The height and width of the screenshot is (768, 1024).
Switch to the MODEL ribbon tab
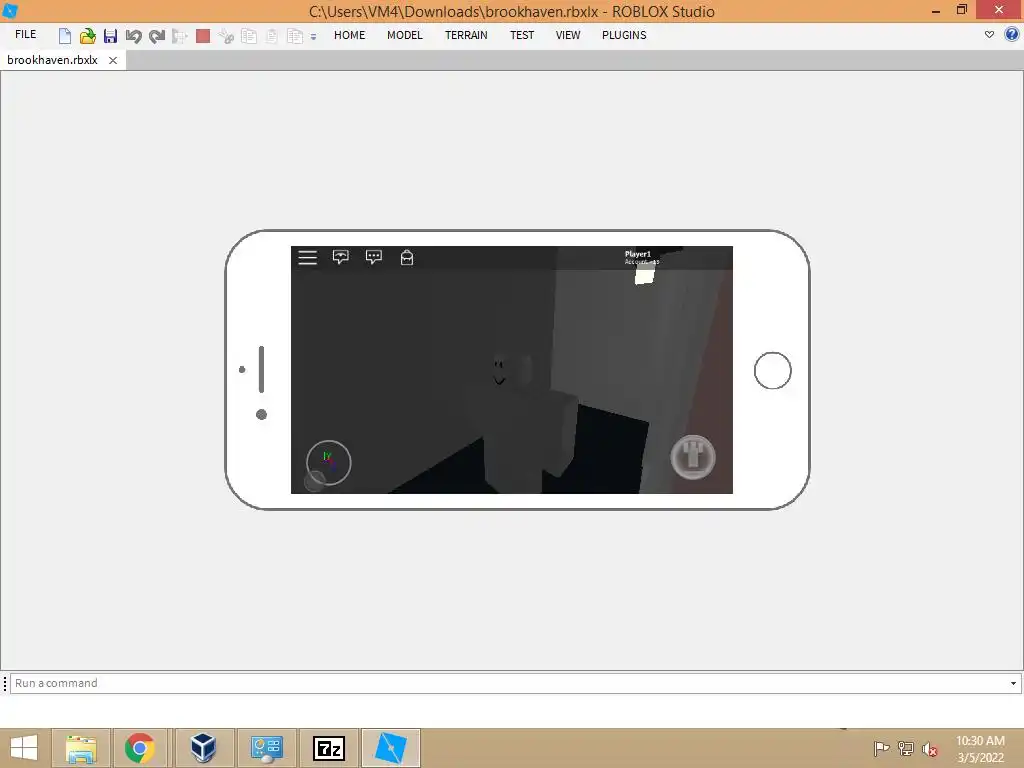(405, 35)
